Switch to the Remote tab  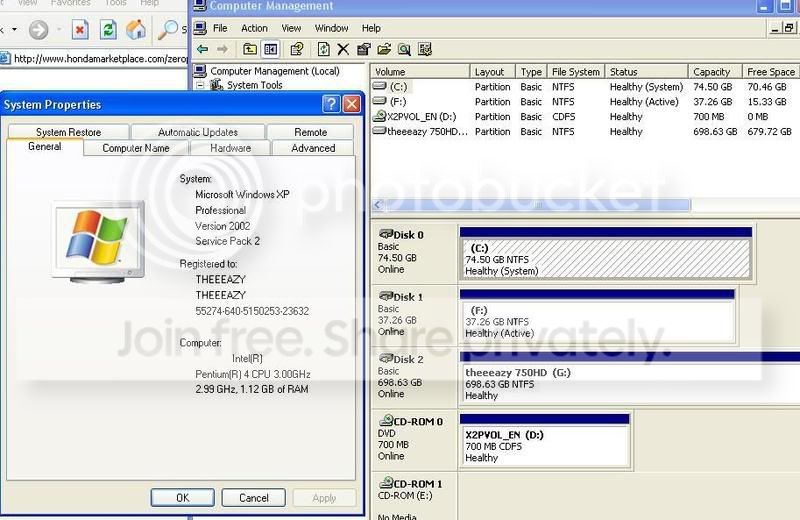tap(310, 132)
